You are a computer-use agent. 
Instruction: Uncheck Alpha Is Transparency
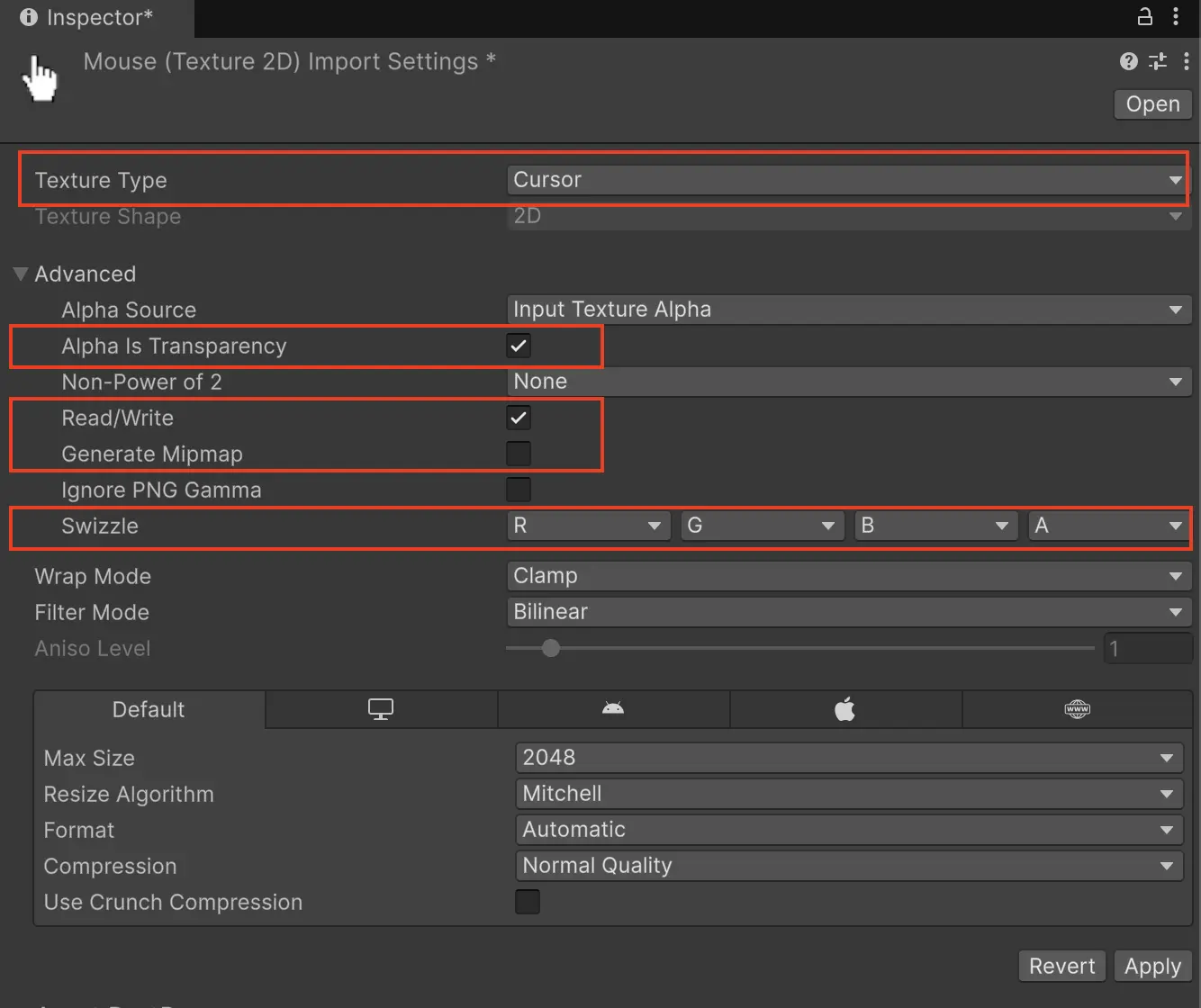pos(519,346)
